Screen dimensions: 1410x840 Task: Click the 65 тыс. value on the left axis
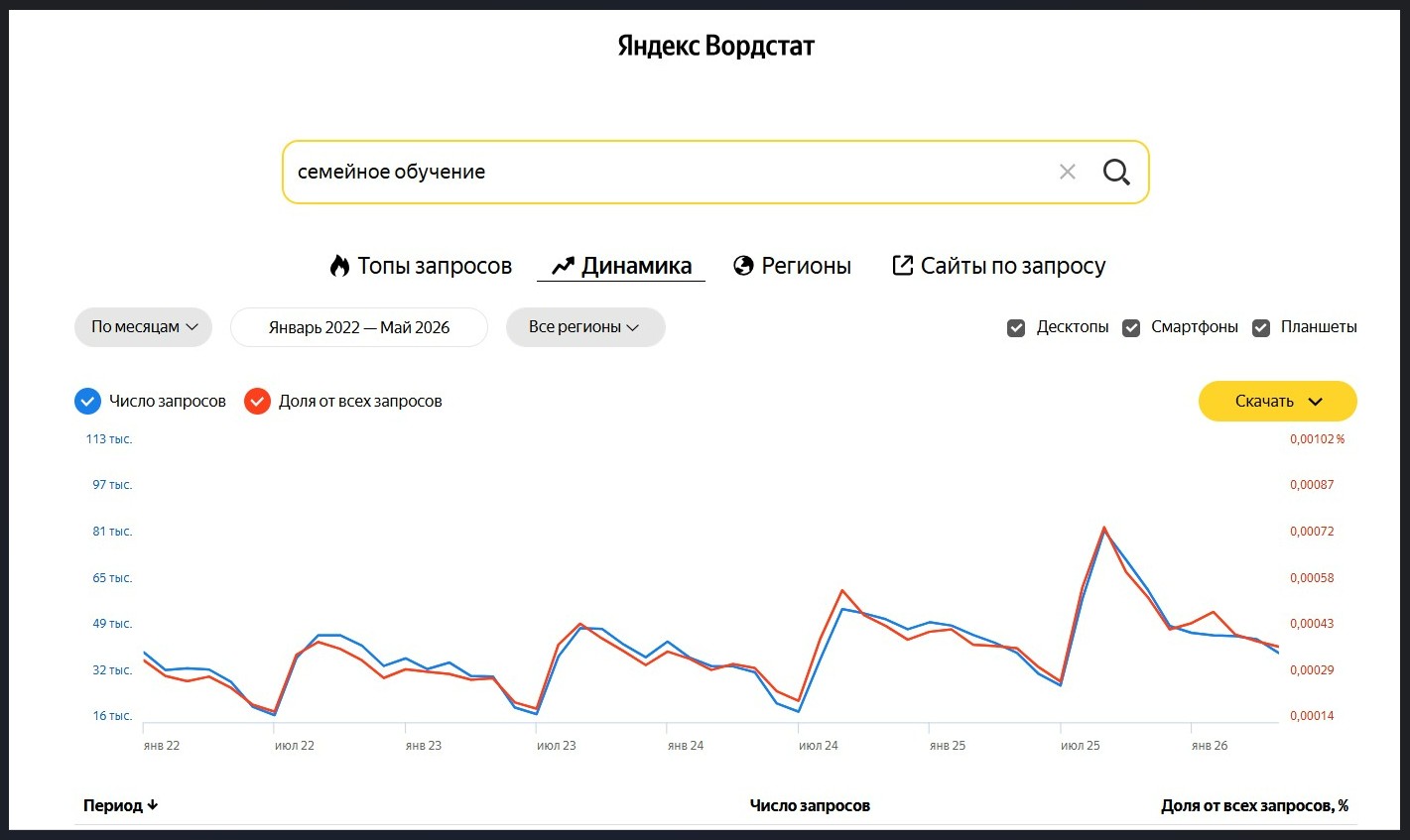point(112,578)
